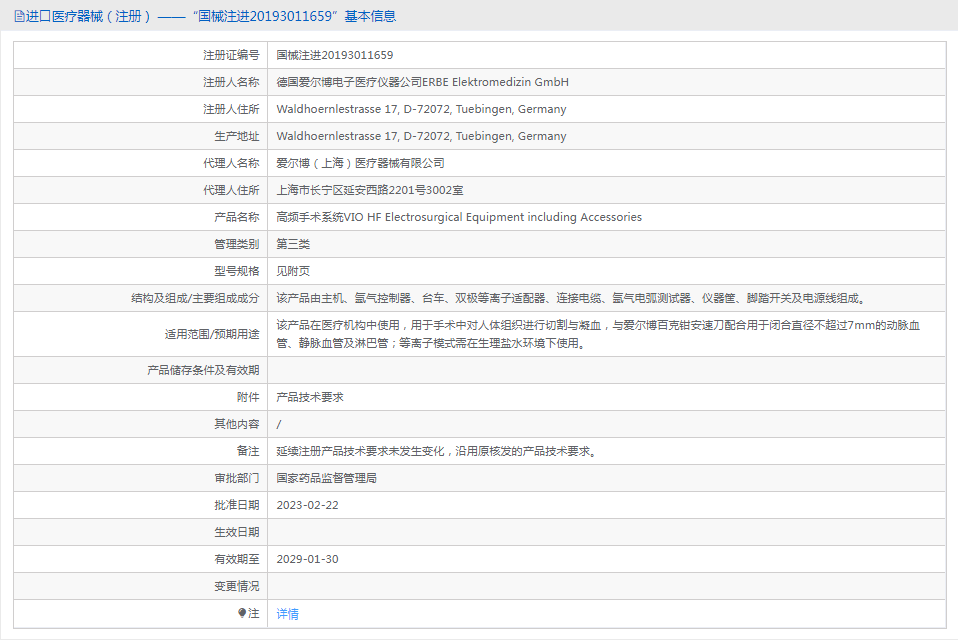Click the document icon in the page header
958x640 pixels.
point(19,16)
